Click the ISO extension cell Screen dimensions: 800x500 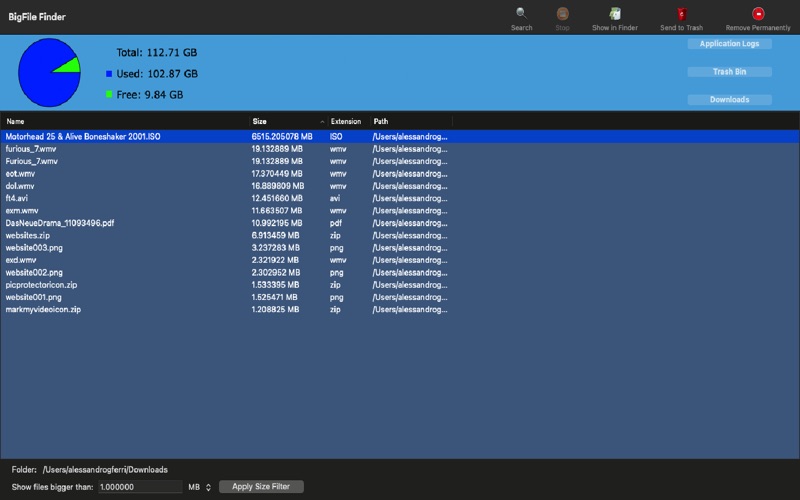coord(336,137)
